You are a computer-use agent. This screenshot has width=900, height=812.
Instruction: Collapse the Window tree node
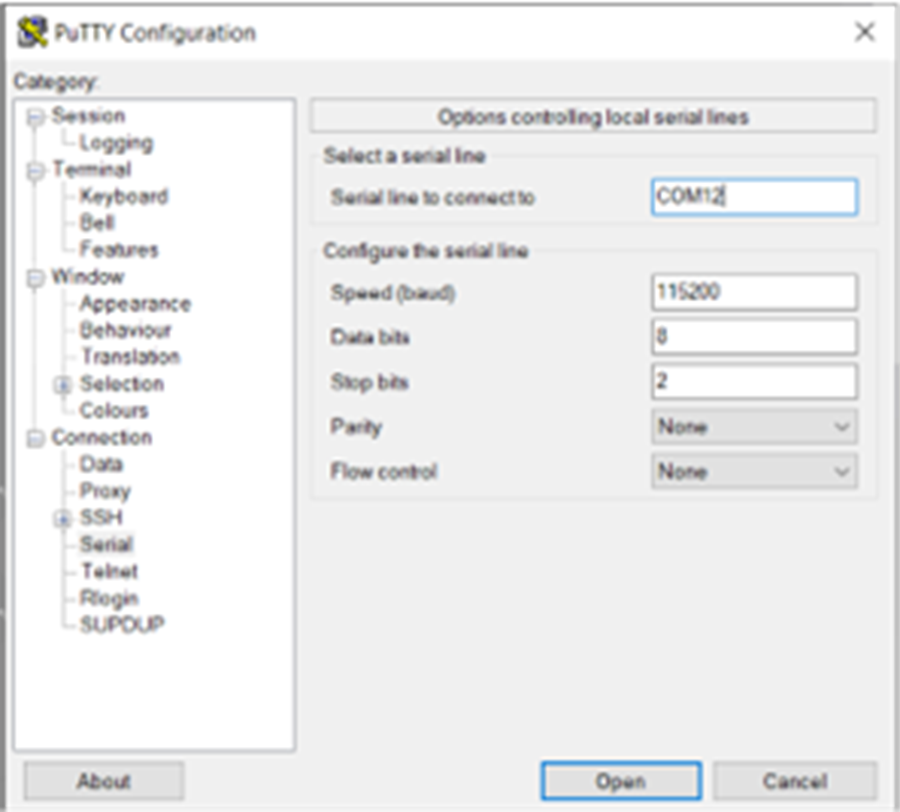(36, 278)
